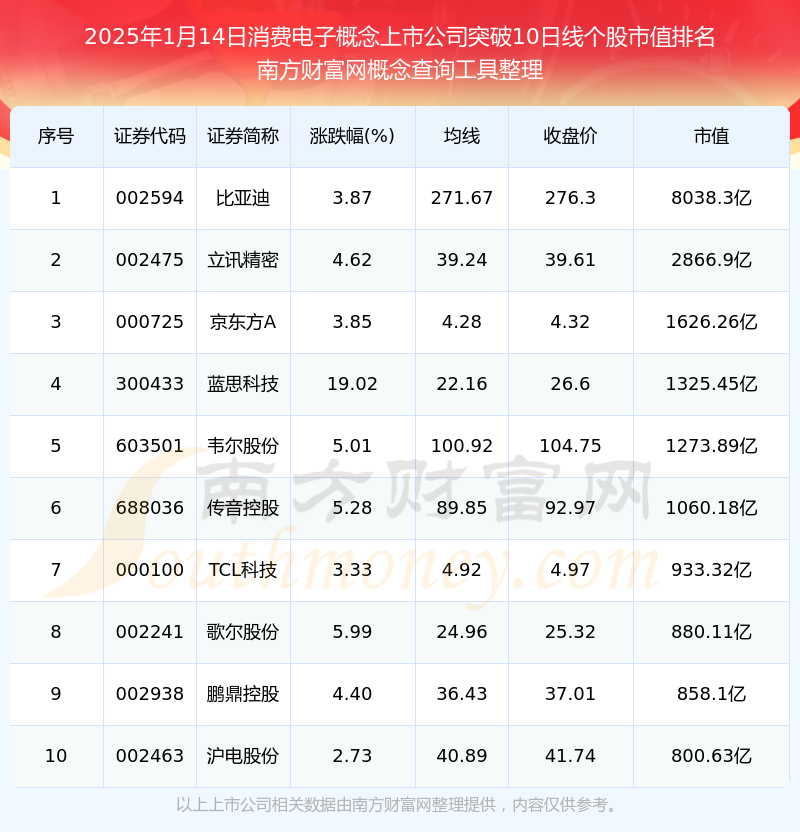Click 比亚迪 moving average 271.67
The width and height of the screenshot is (800, 832).
click(462, 198)
